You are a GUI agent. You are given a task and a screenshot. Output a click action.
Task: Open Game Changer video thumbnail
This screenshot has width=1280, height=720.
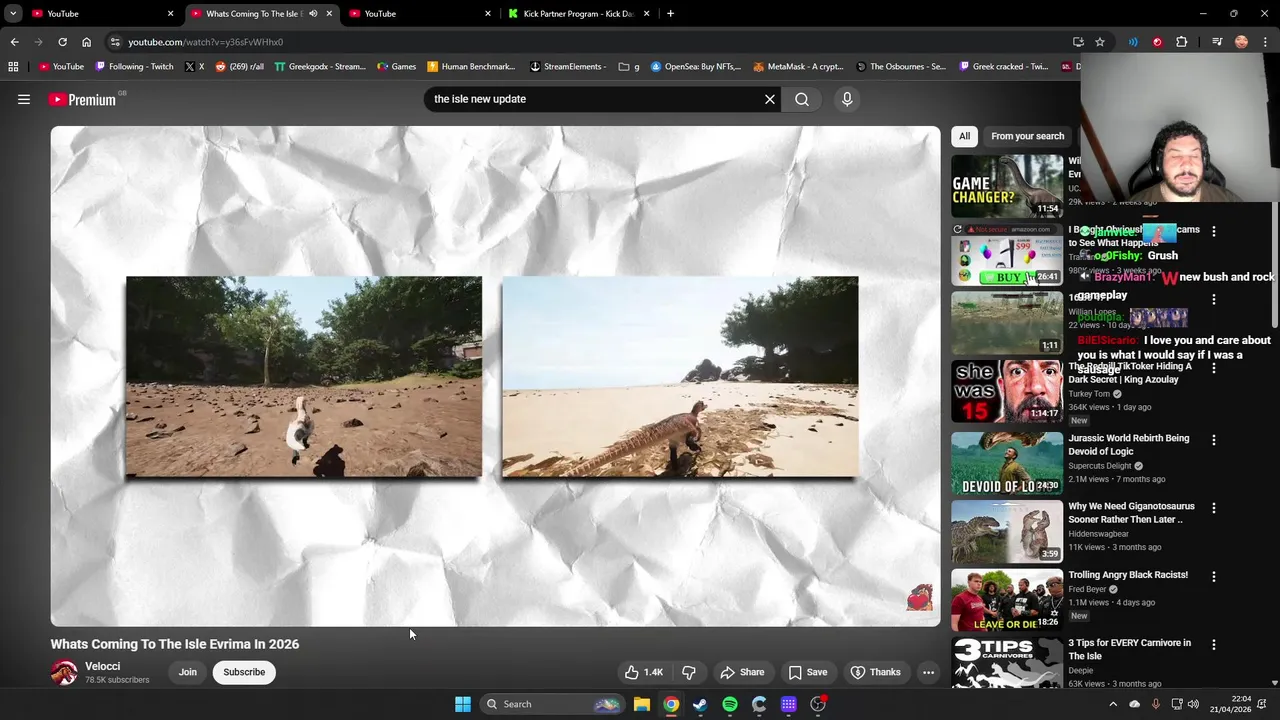point(1007,186)
